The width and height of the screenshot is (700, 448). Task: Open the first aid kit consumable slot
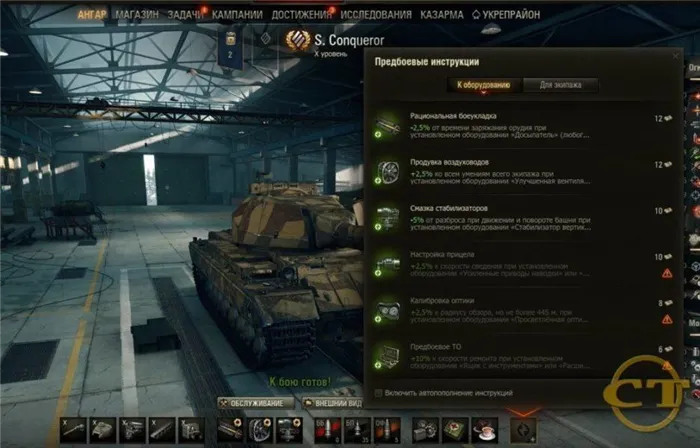pyautogui.click(x=455, y=430)
